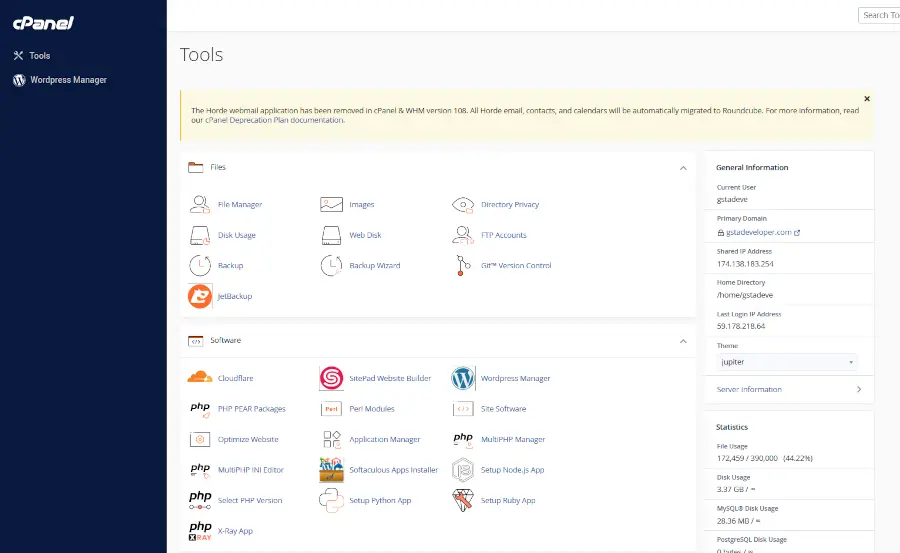Open the Backup clock icon
This screenshot has width=900, height=553.
200,265
